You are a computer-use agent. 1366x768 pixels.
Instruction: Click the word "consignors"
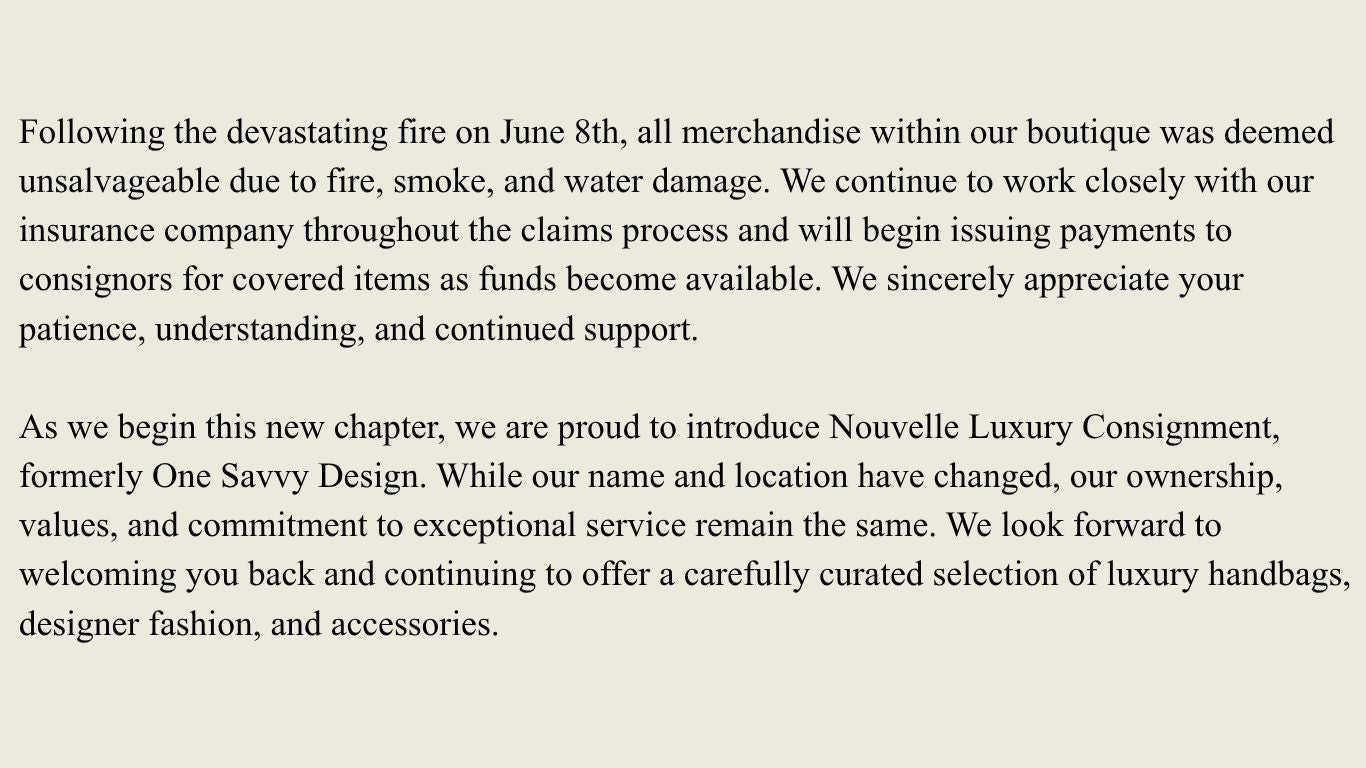pyautogui.click(x=95, y=280)
